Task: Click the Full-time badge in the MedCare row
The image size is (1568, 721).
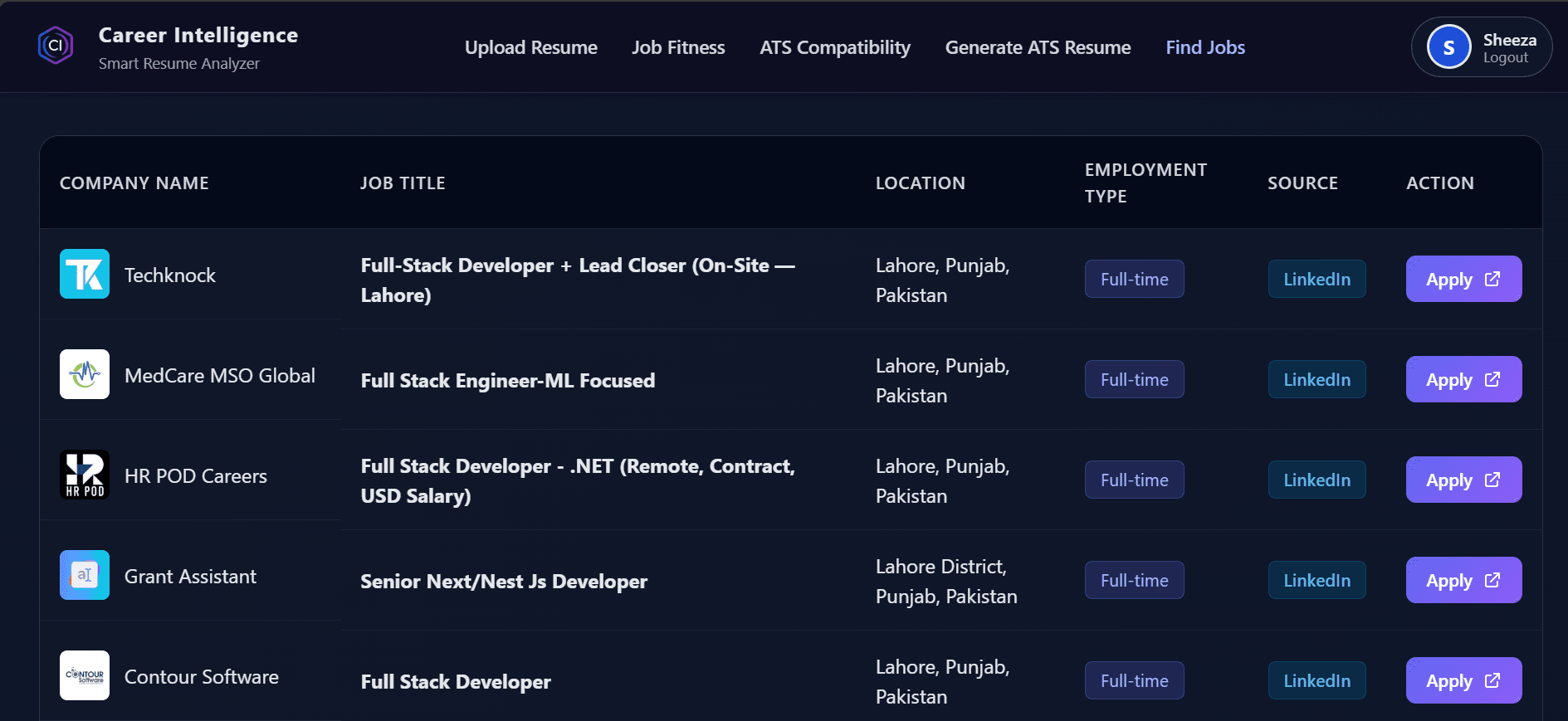Action: (1134, 379)
